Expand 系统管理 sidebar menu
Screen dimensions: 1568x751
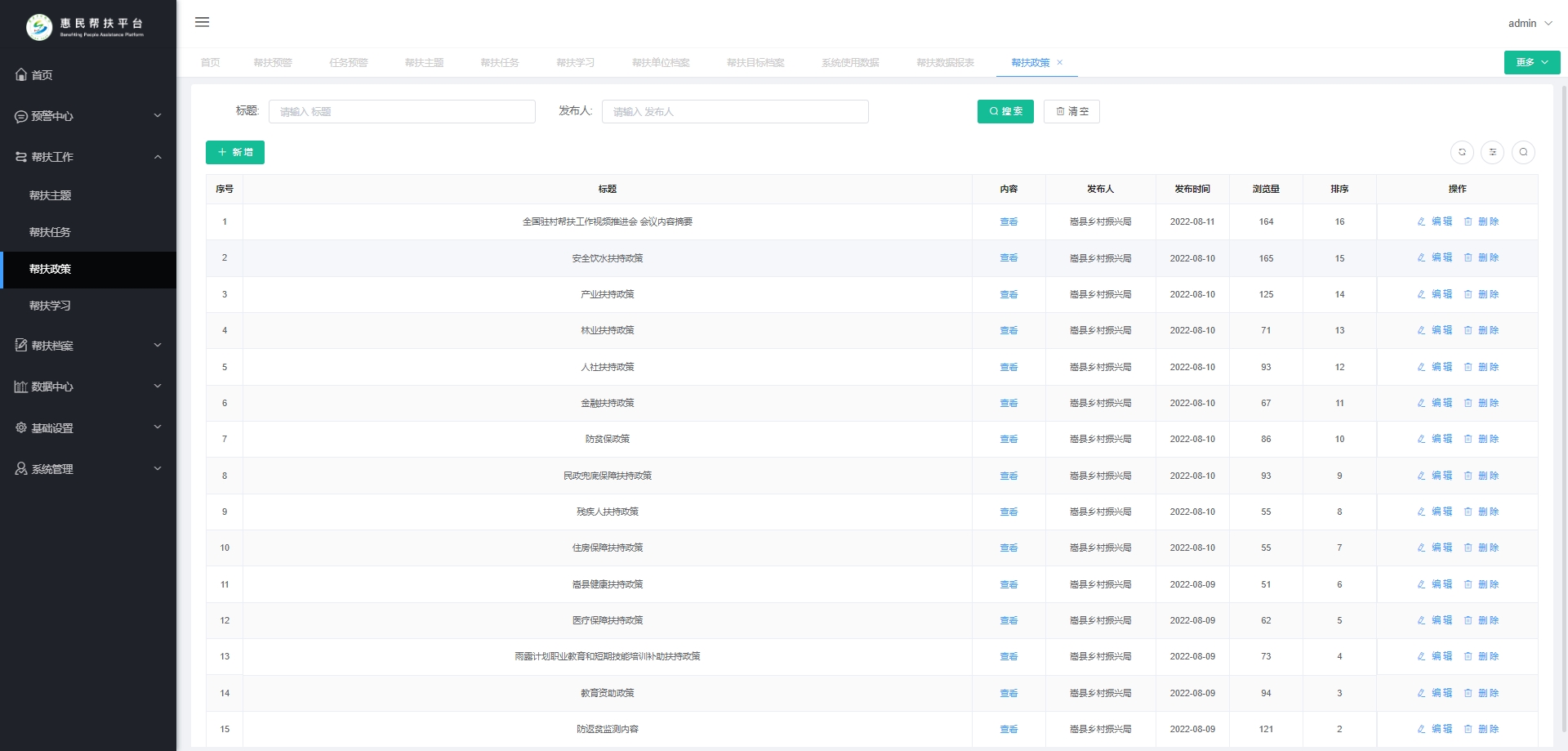[88, 469]
